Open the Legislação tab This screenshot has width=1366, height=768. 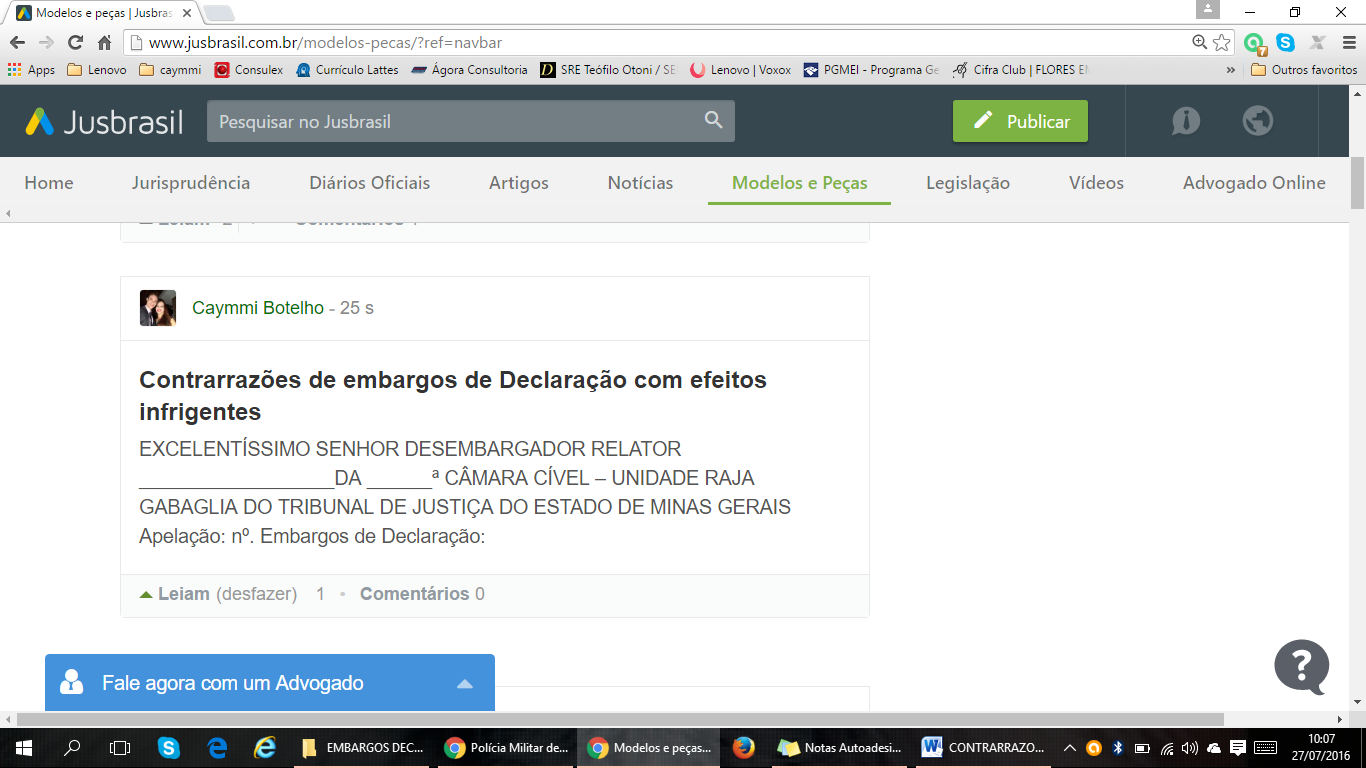(x=968, y=183)
